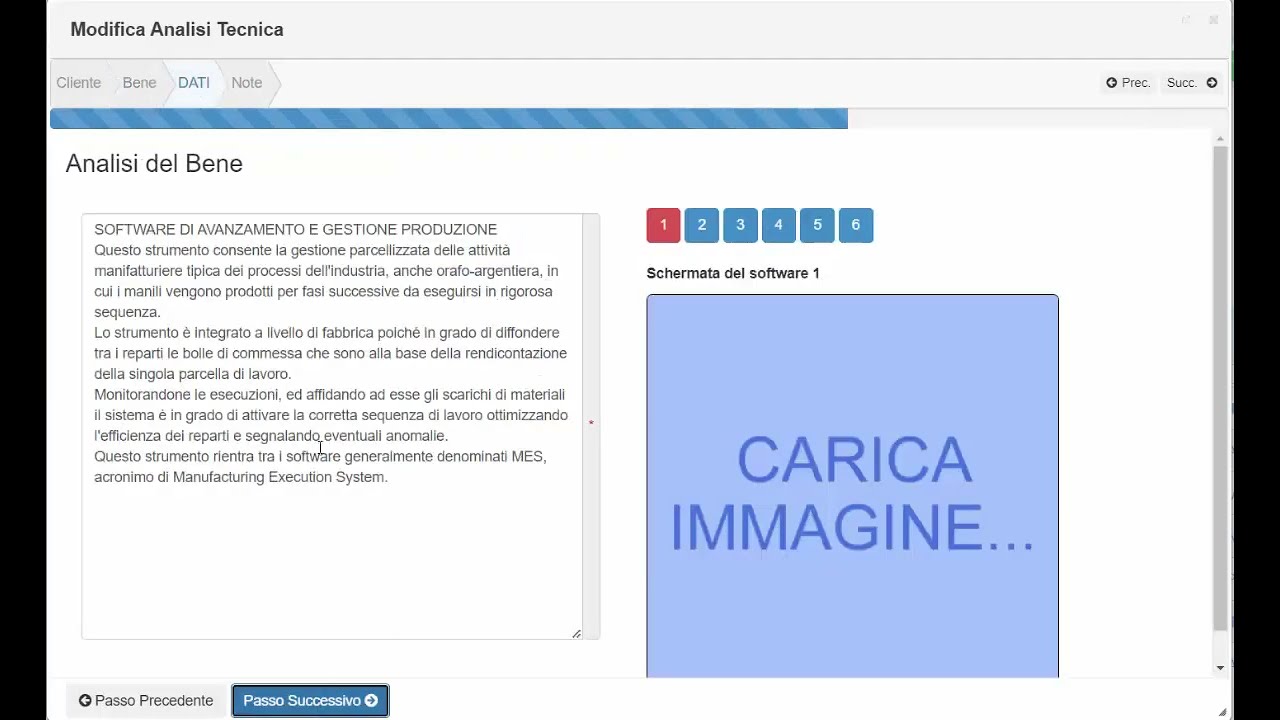
Task: Click CARICA IMMAGINE placeholder to upload
Action: [852, 486]
